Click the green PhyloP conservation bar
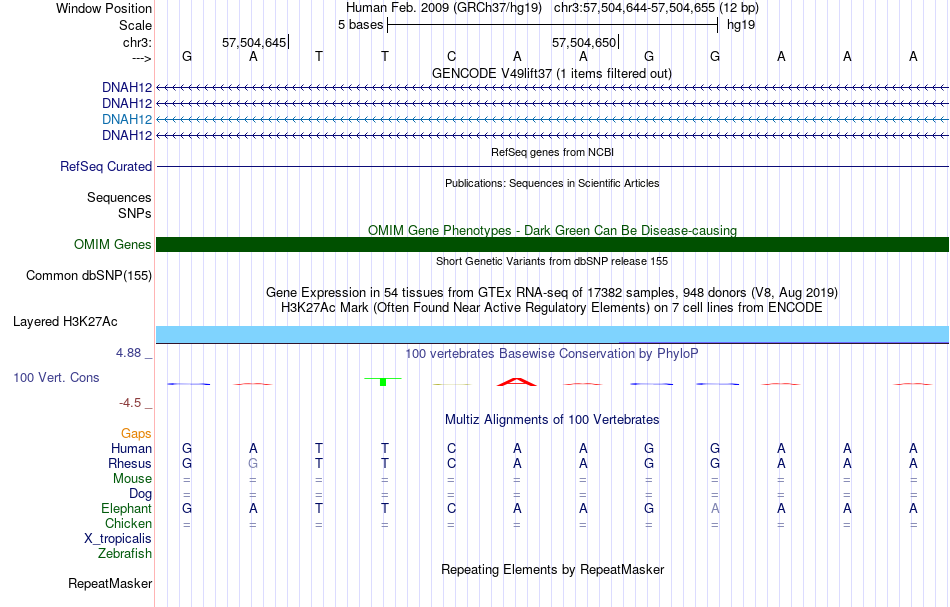950x607 pixels. click(x=383, y=382)
